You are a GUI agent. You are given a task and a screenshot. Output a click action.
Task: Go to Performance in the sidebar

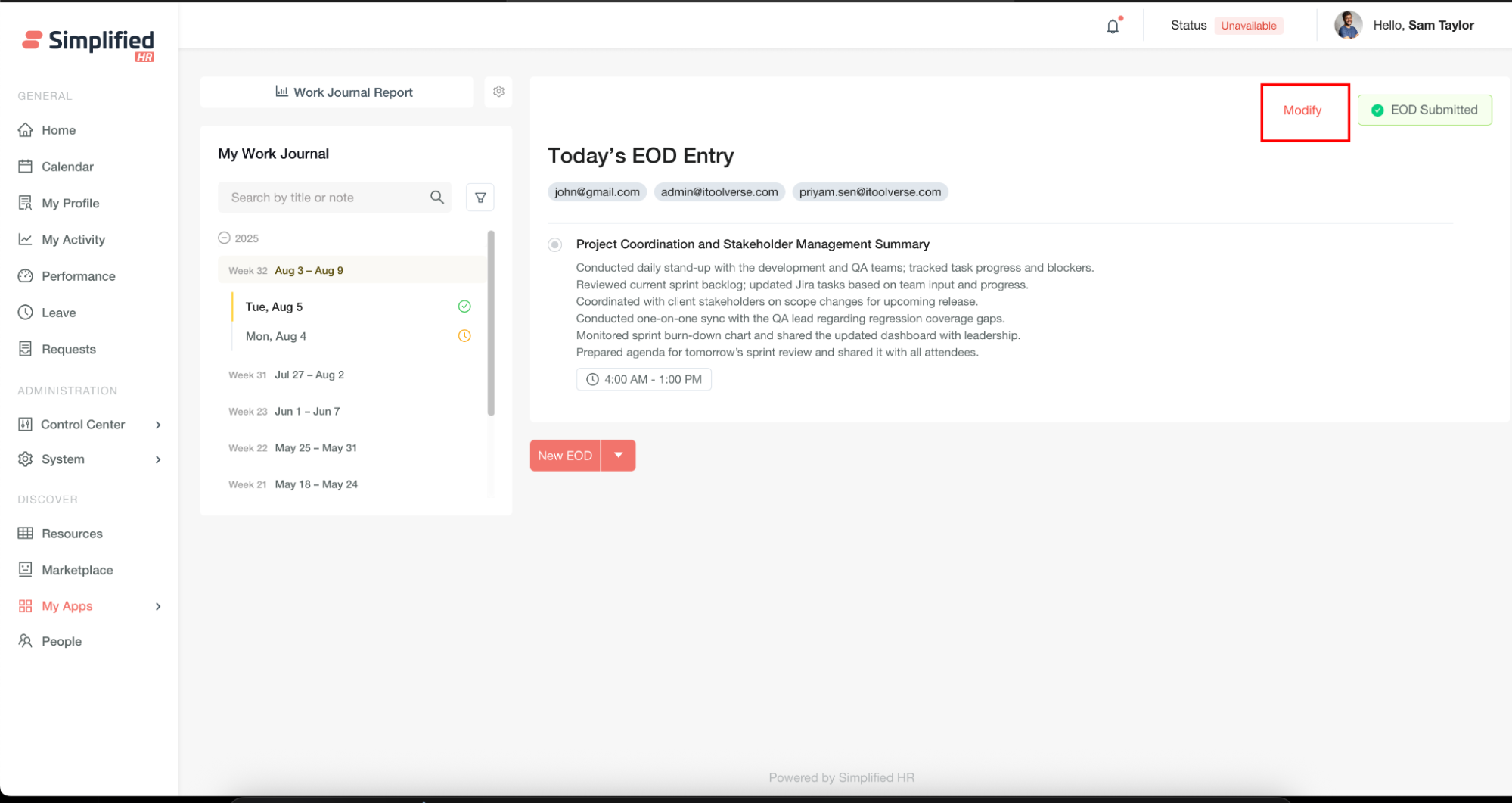(x=78, y=276)
